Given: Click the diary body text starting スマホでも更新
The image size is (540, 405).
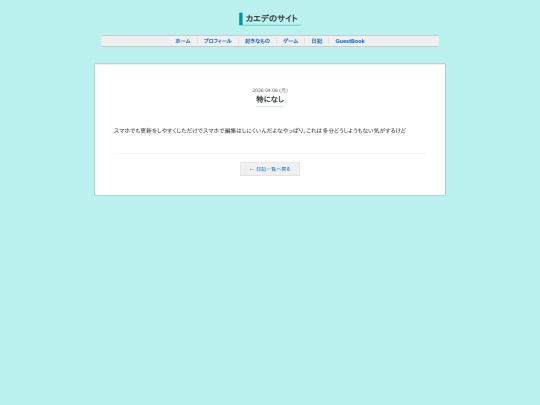Looking at the screenshot, I should [x=260, y=131].
